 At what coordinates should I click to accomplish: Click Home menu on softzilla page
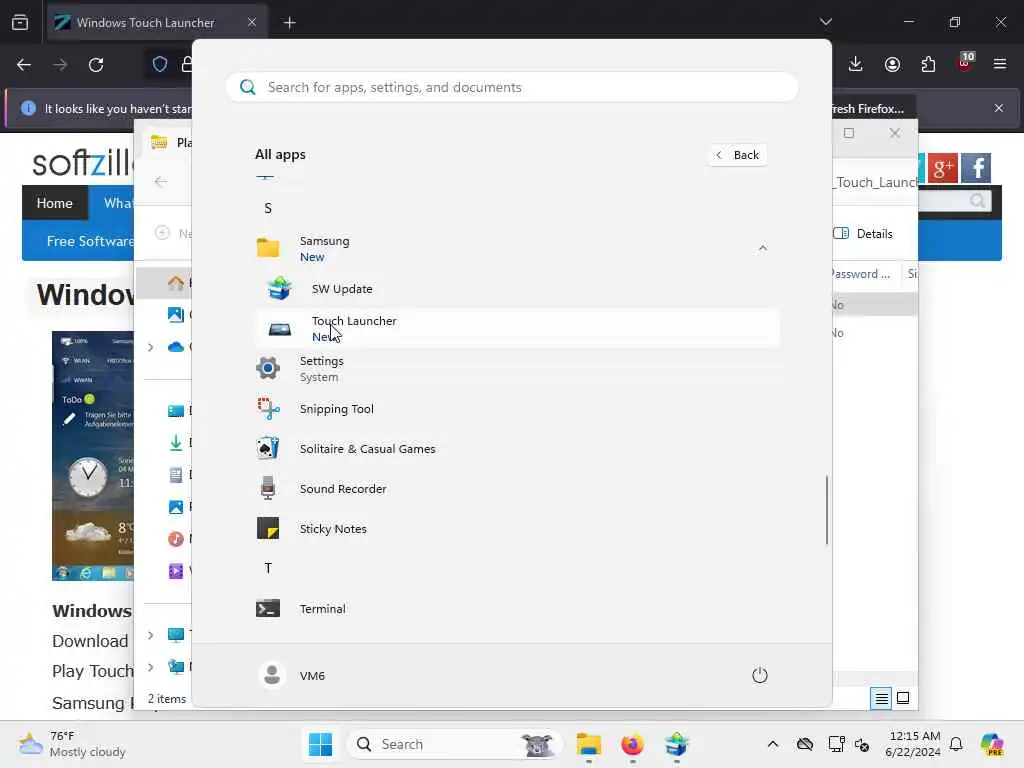(x=55, y=203)
